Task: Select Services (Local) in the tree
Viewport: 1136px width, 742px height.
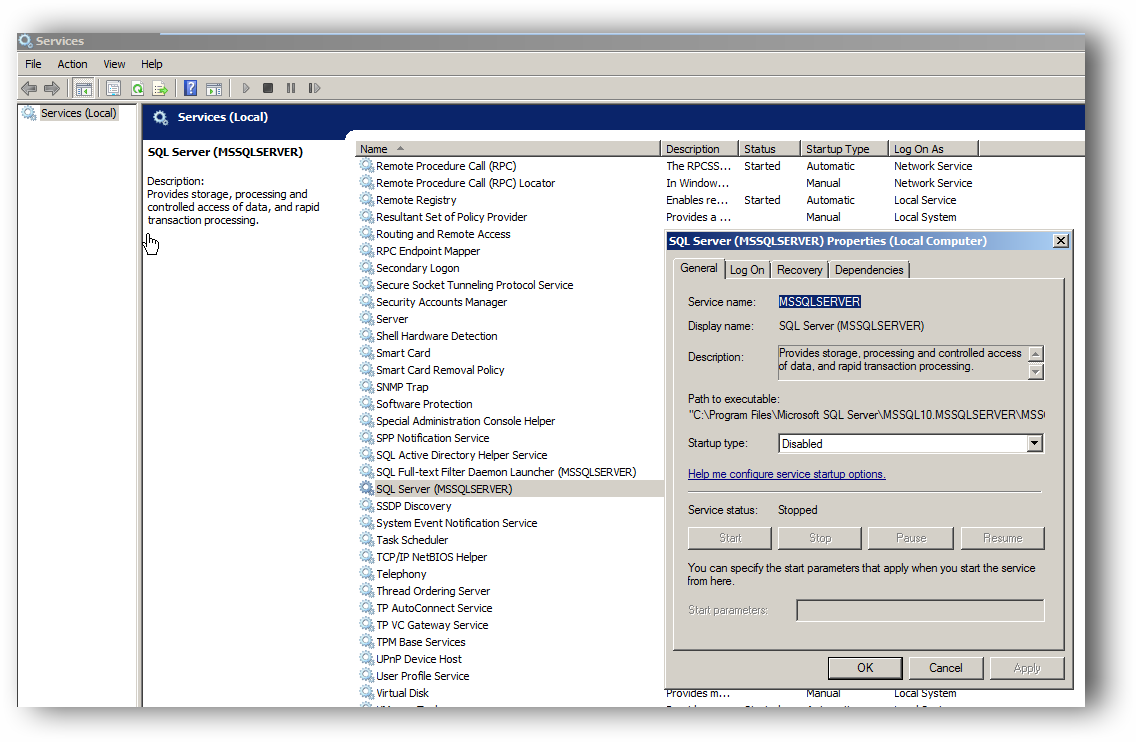Action: click(x=78, y=113)
